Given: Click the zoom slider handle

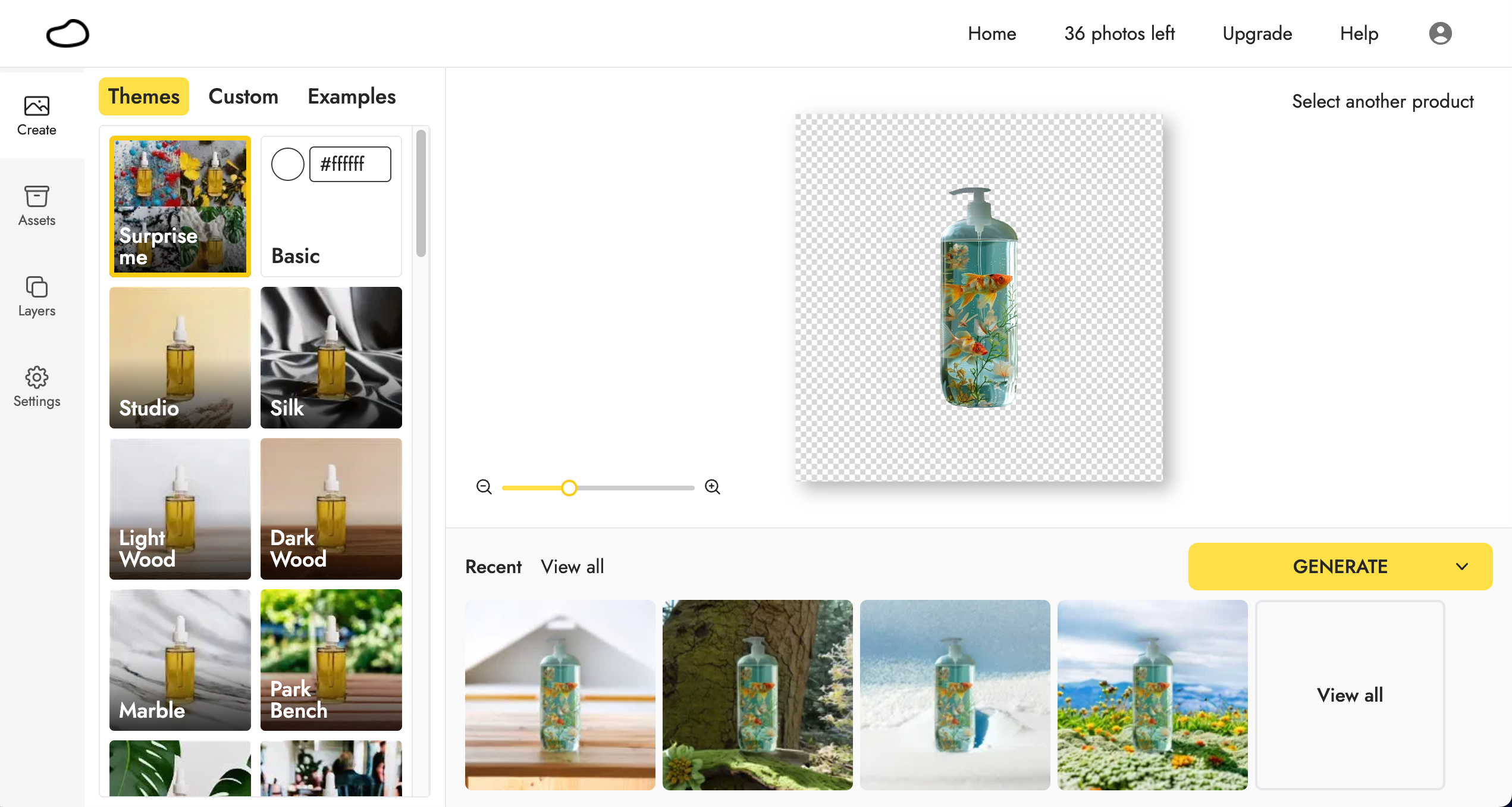Looking at the screenshot, I should [x=569, y=488].
